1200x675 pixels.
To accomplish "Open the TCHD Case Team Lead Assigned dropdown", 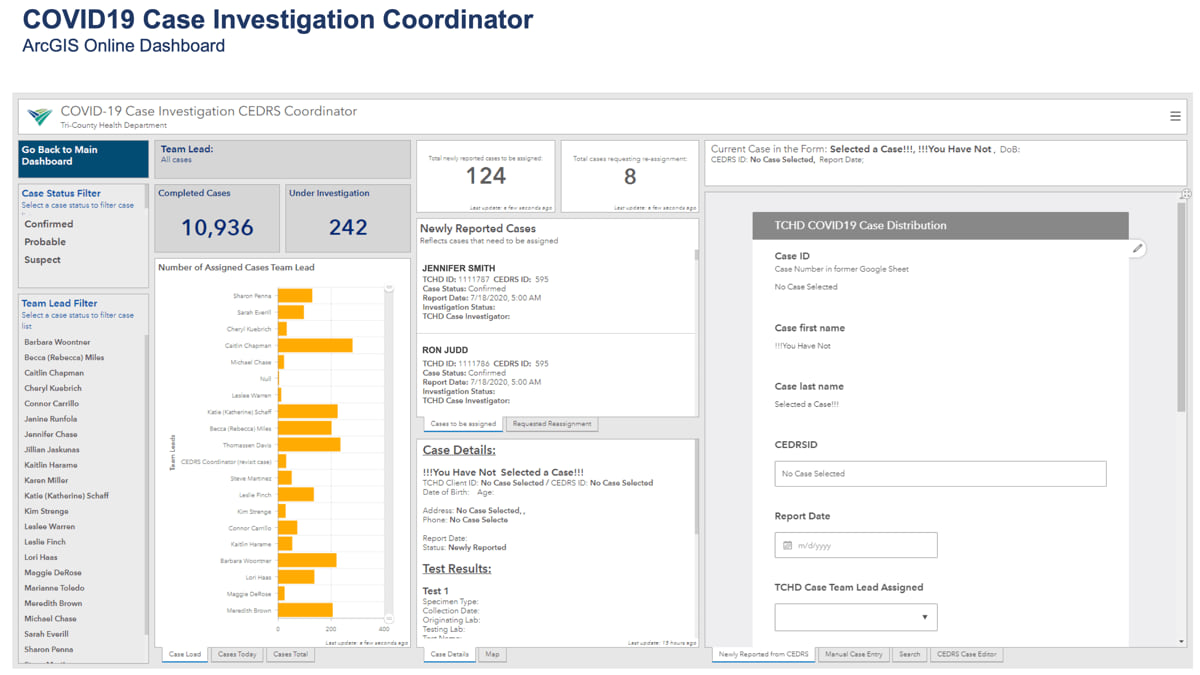I will coord(855,617).
